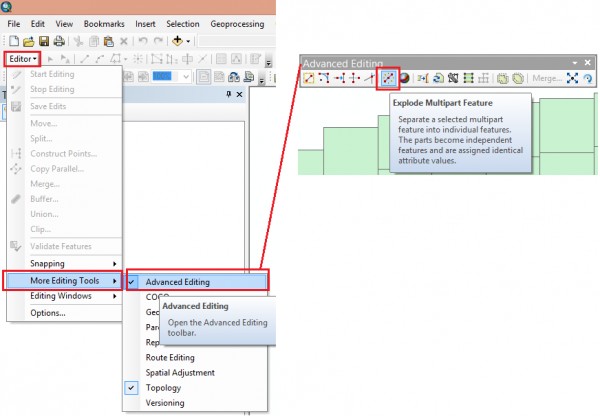Screen dimensions: 600x416
Task: Toggle the highlighted Editor Toolbar button
Action: tap(204, 77)
